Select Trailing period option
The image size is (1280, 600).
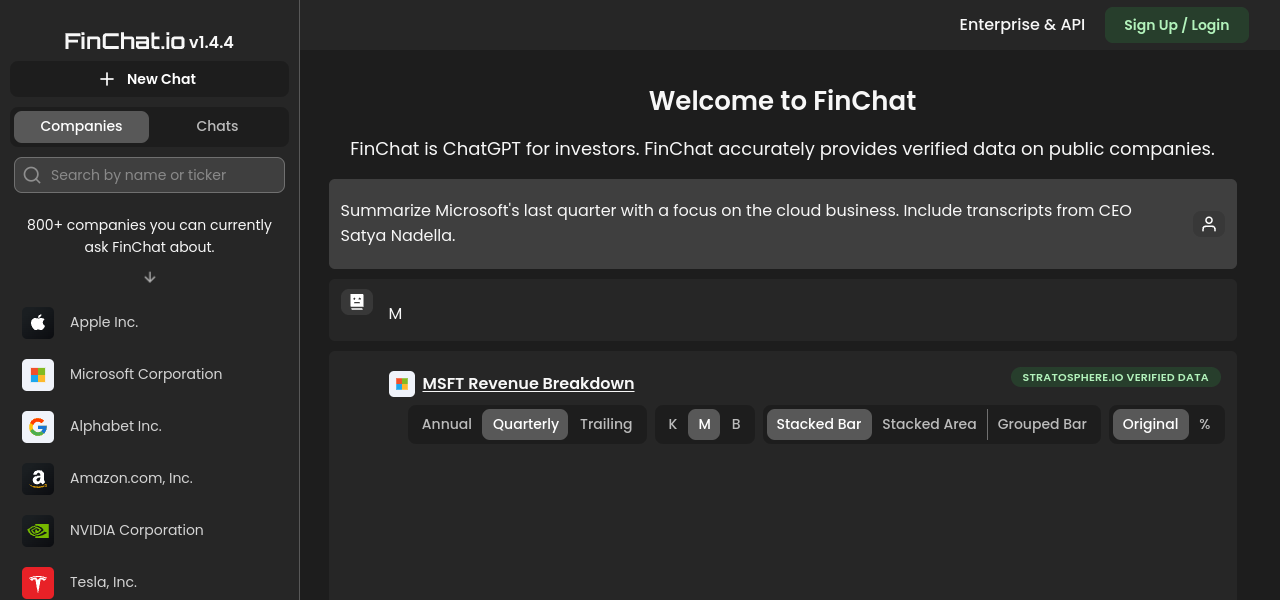[x=606, y=424]
